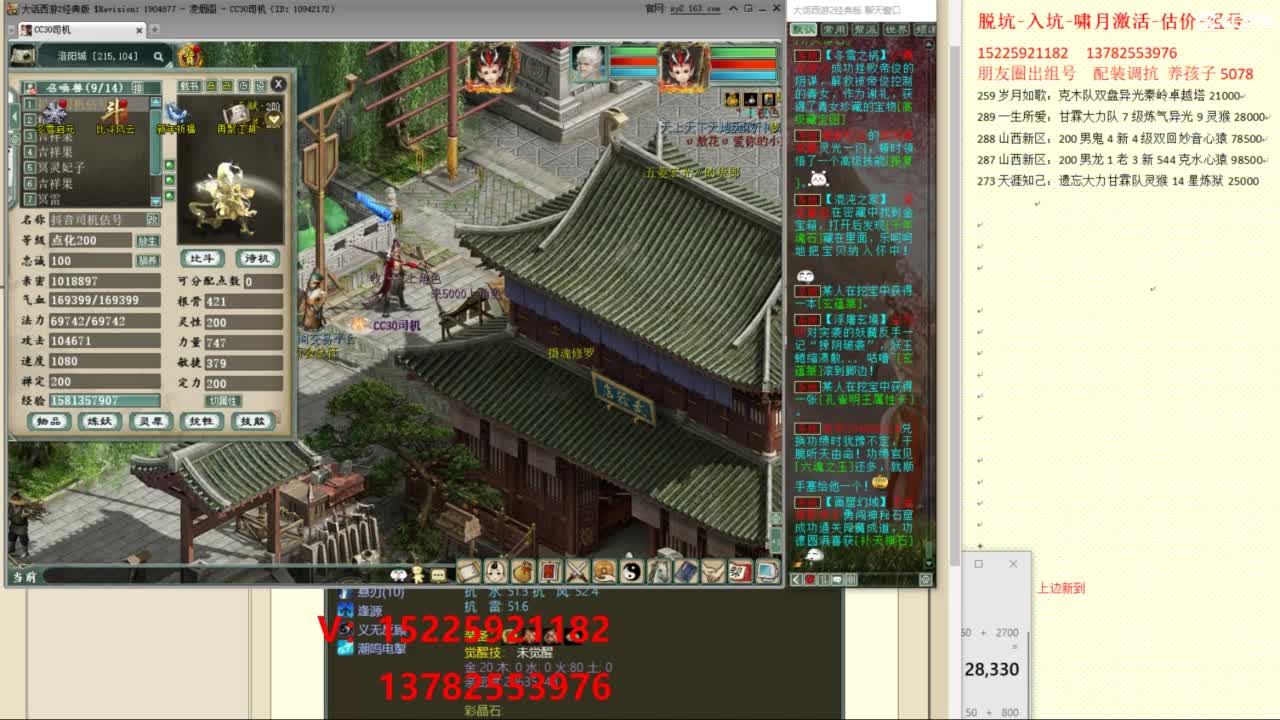Open the yin-yang icon in toolbar
This screenshot has width=1280, height=720.
631,571
